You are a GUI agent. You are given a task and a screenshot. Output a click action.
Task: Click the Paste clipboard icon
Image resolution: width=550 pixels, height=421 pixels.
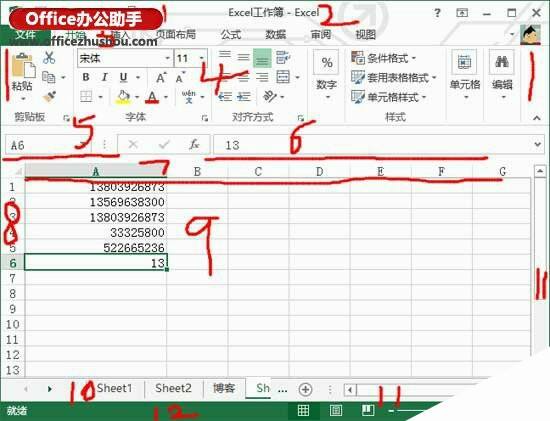[x=23, y=66]
